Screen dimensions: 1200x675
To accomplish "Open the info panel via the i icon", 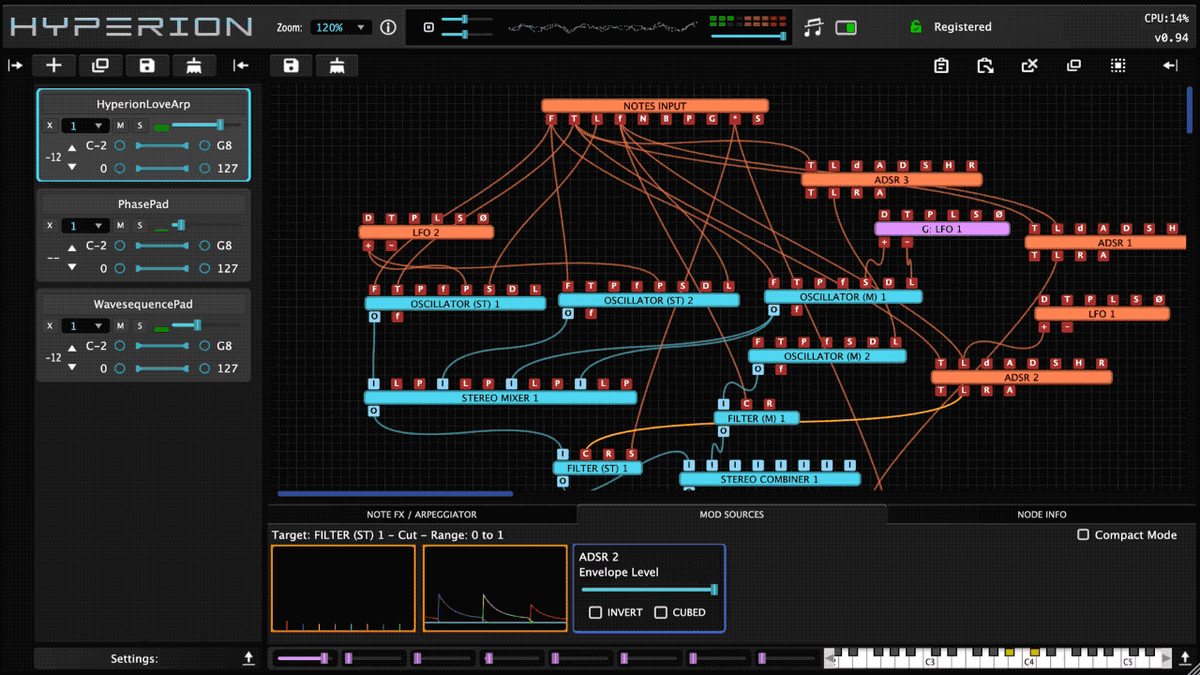I will pos(388,27).
